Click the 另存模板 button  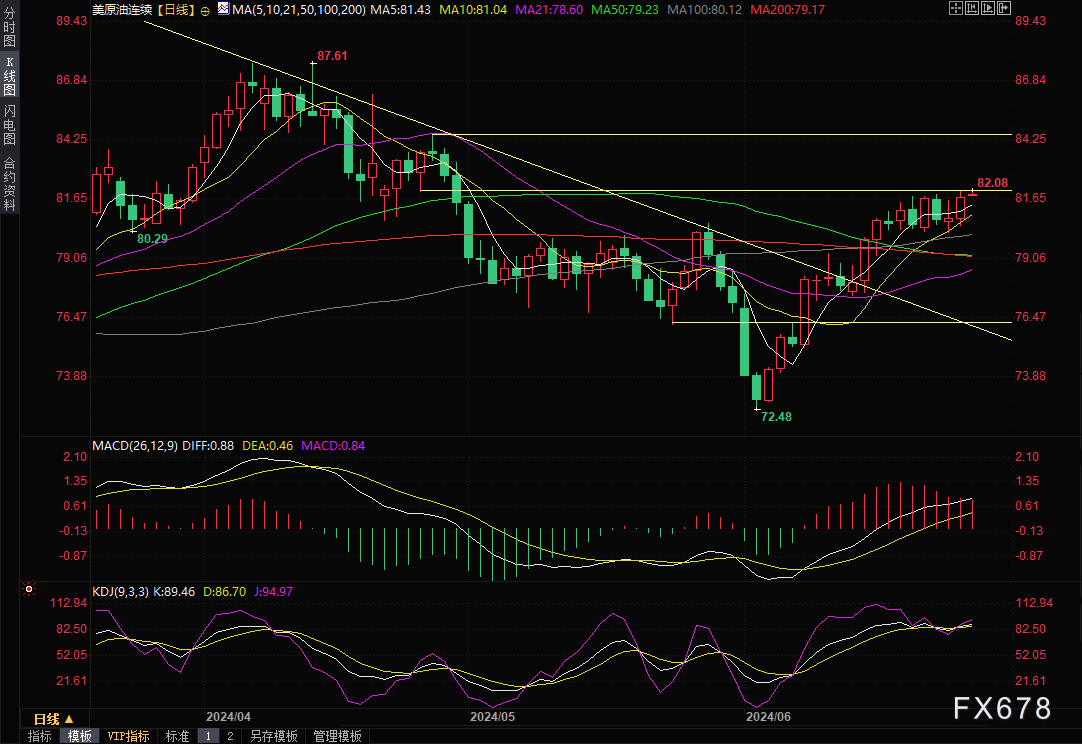pyautogui.click(x=273, y=736)
